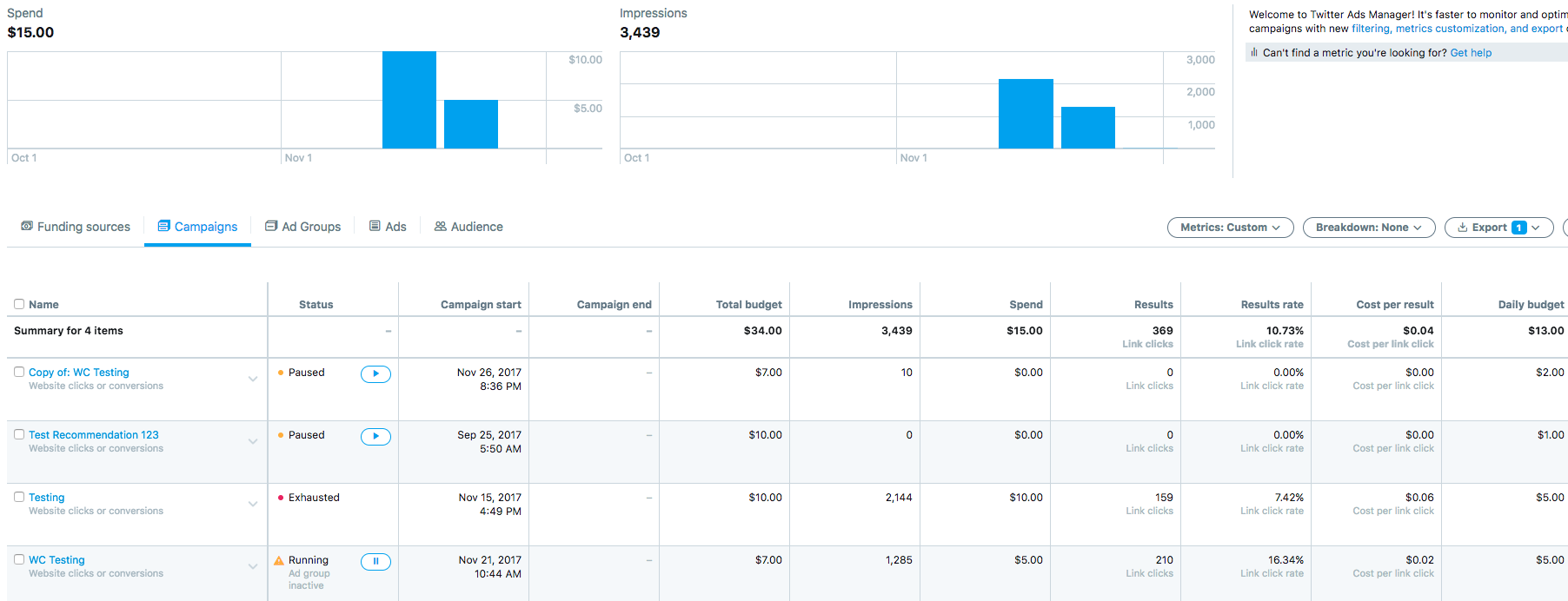Click the tallest blue Spend chart bar
Screen dimensions: 1568x601
click(x=409, y=100)
